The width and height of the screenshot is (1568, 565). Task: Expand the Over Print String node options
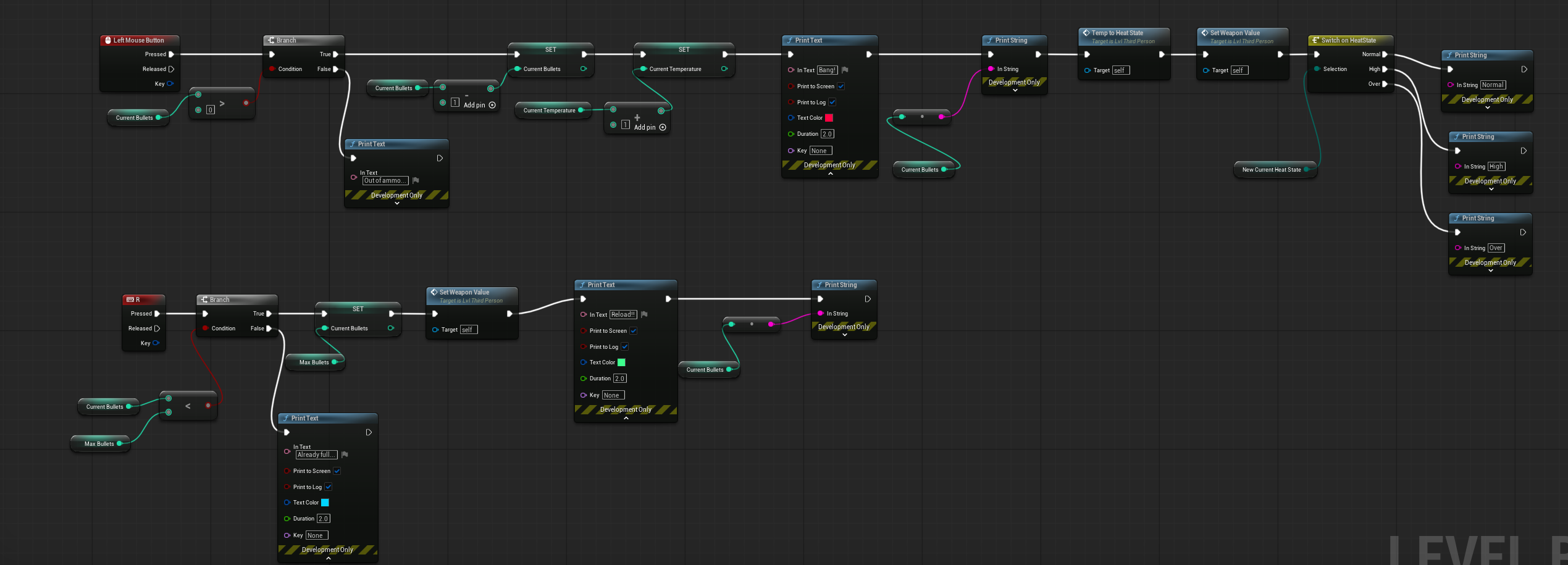(x=1491, y=270)
